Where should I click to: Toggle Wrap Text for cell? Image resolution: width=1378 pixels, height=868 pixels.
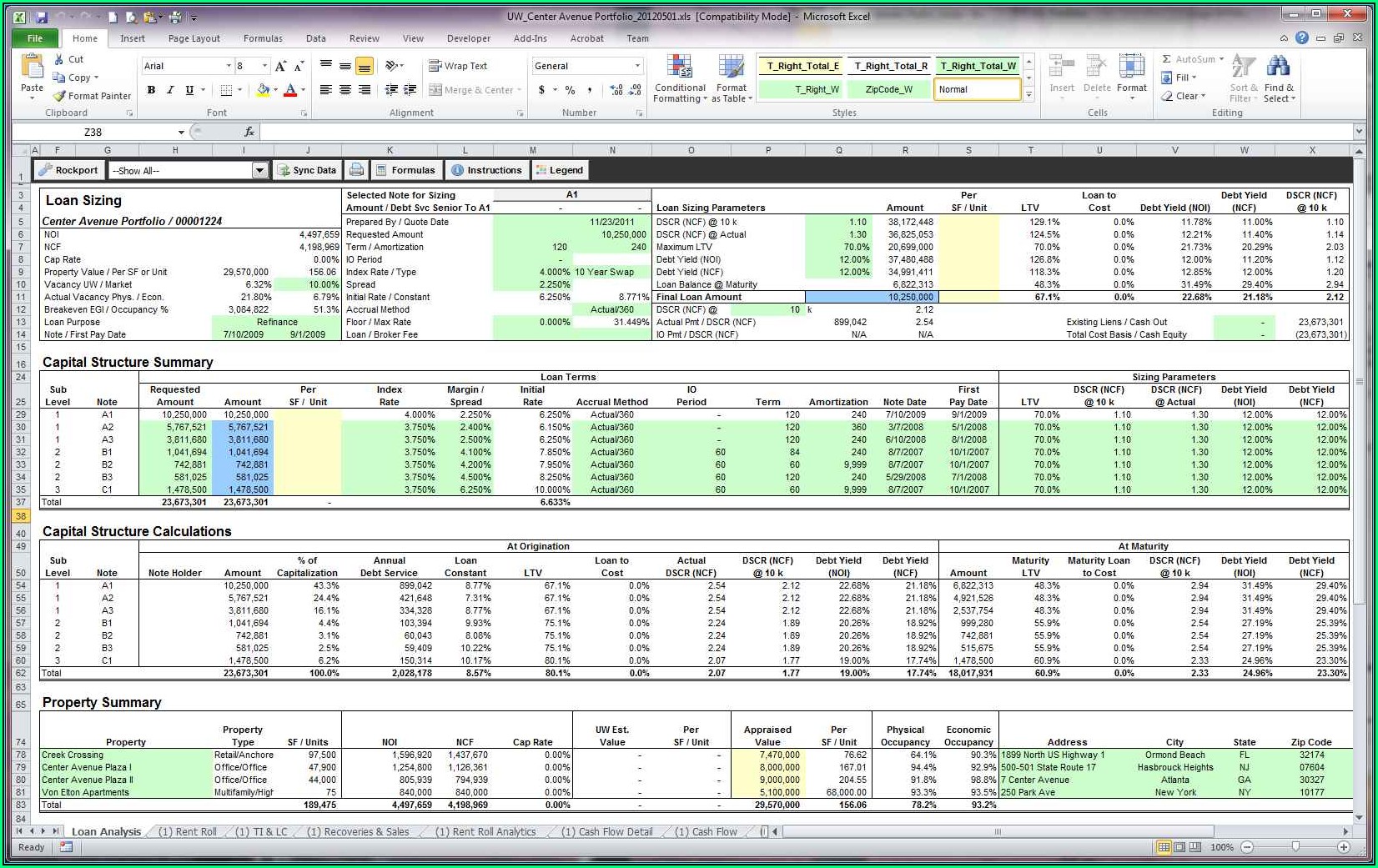457,66
